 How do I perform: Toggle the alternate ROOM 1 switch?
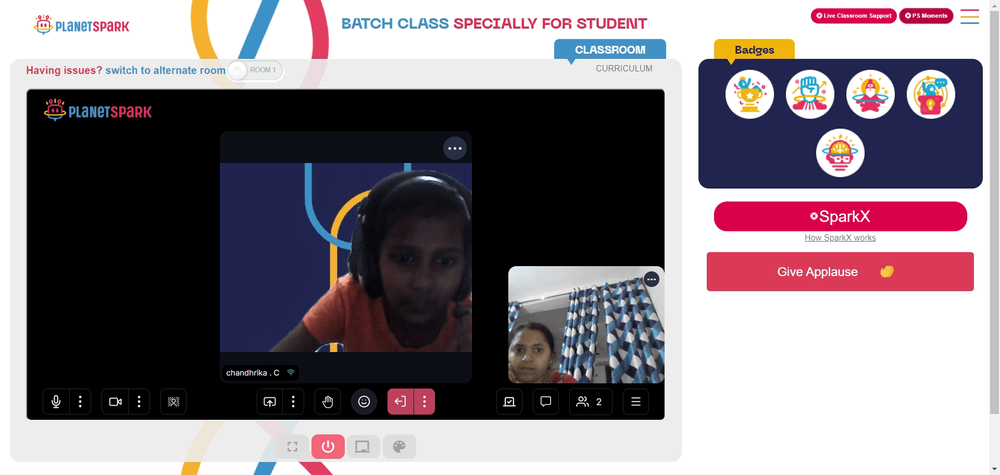[x=255, y=70]
